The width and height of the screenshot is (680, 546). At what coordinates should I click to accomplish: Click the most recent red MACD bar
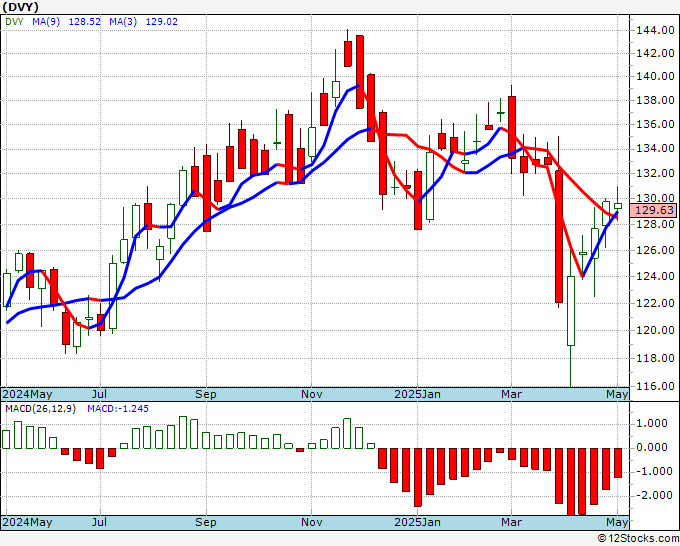[x=618, y=463]
